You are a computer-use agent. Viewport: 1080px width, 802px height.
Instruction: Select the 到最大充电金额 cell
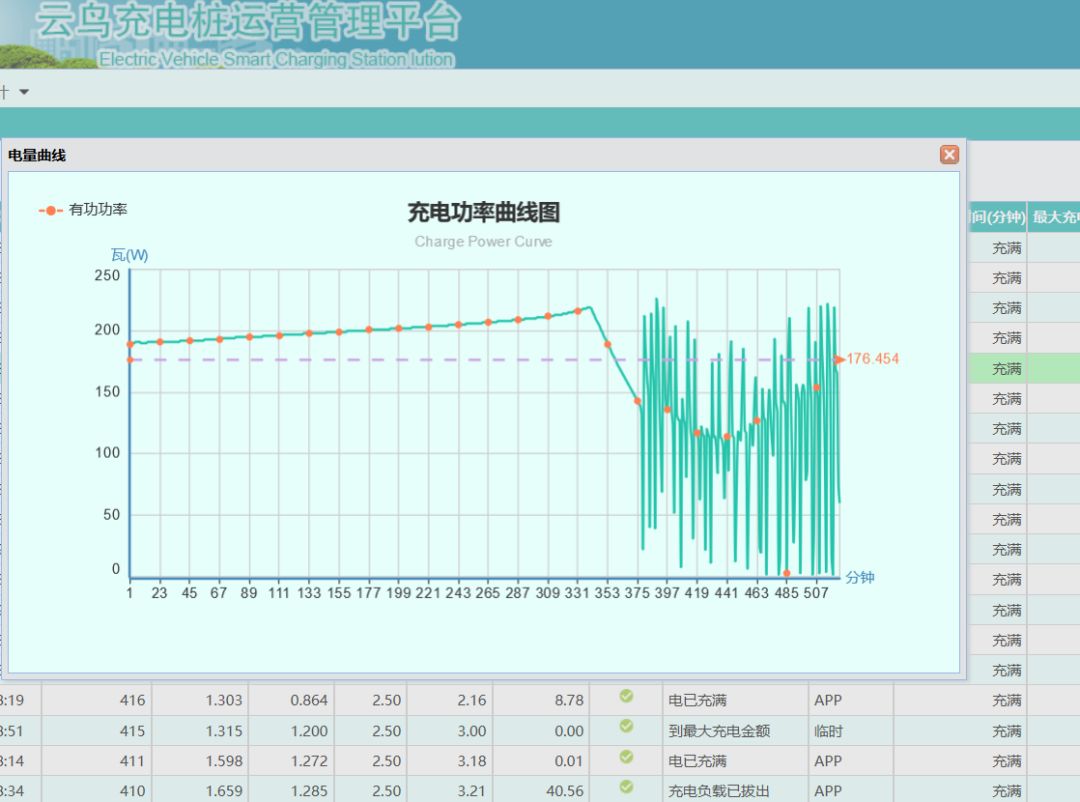[x=735, y=731]
